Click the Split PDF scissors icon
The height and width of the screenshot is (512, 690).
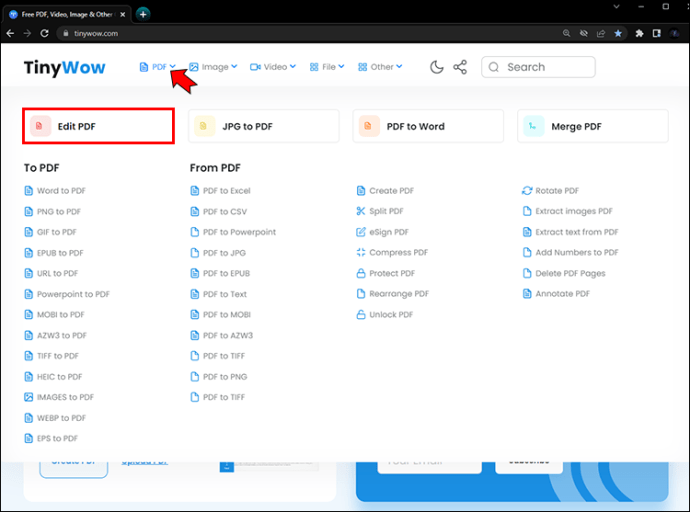361,211
